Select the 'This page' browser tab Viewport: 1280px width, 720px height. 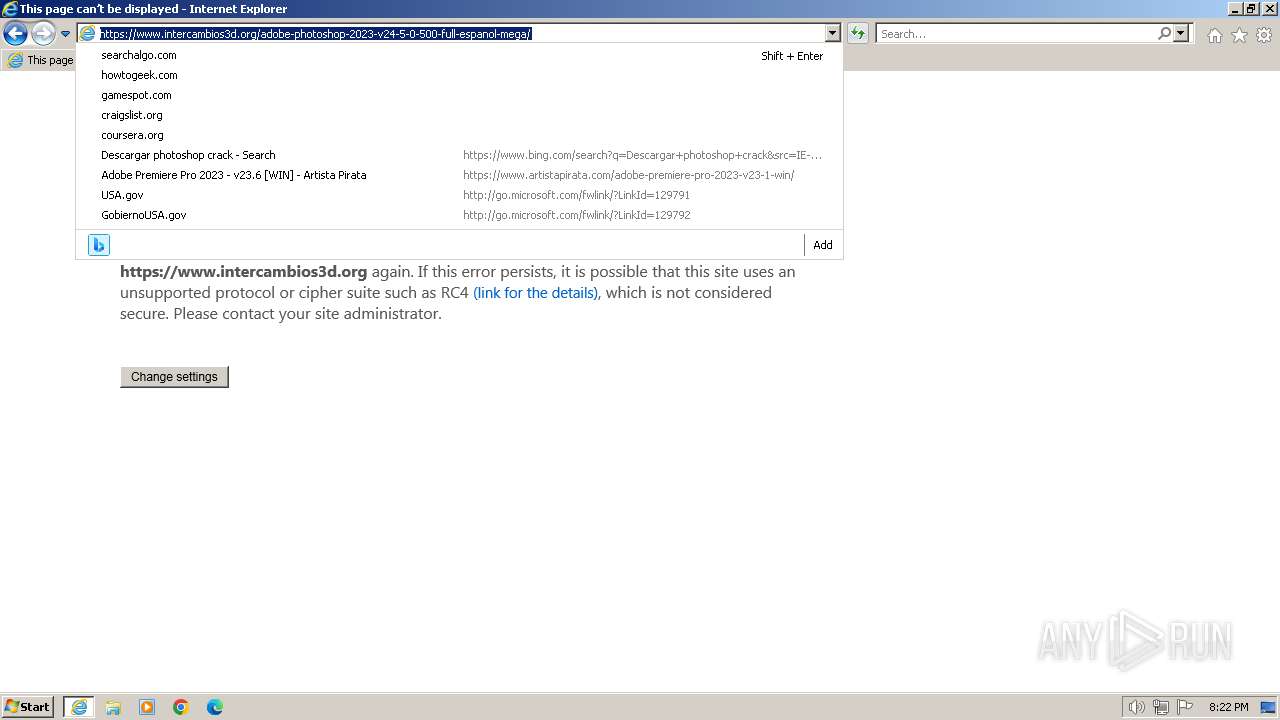pyautogui.click(x=40, y=60)
